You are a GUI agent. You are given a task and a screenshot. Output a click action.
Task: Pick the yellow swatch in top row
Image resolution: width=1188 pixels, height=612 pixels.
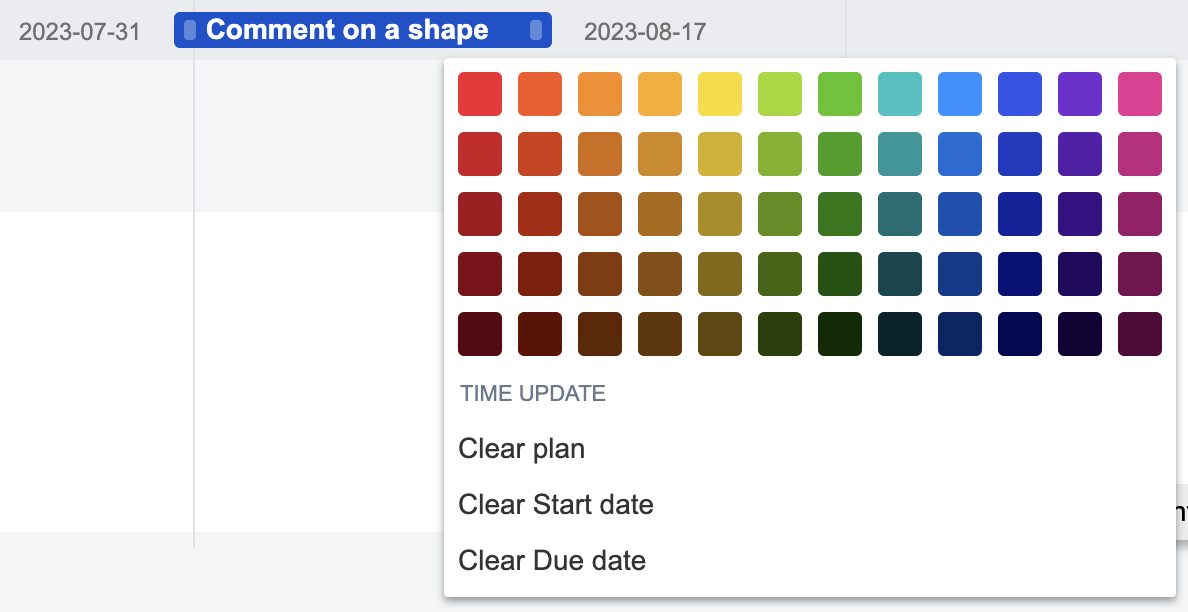720,94
